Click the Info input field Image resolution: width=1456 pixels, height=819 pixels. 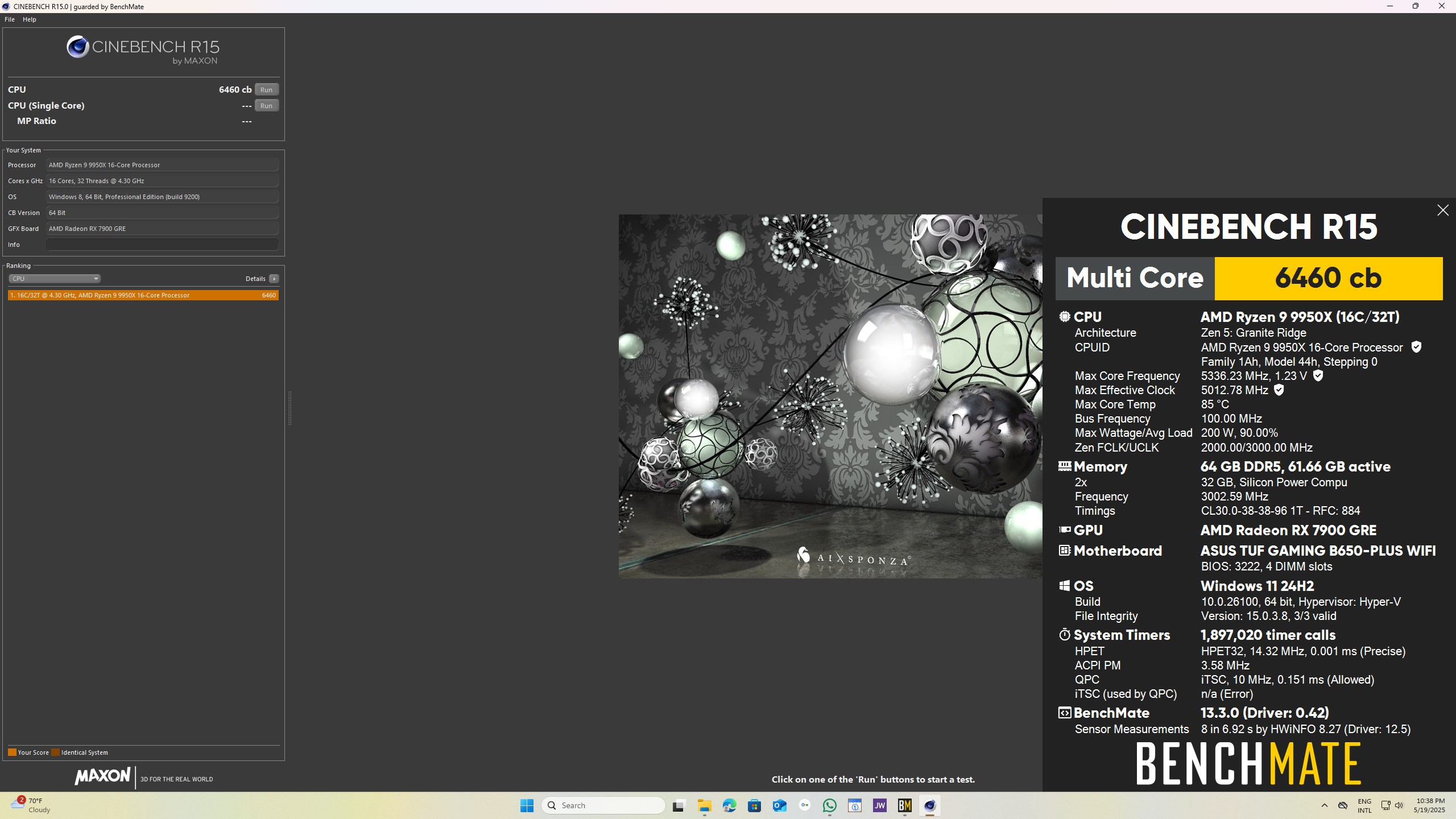[162, 245]
